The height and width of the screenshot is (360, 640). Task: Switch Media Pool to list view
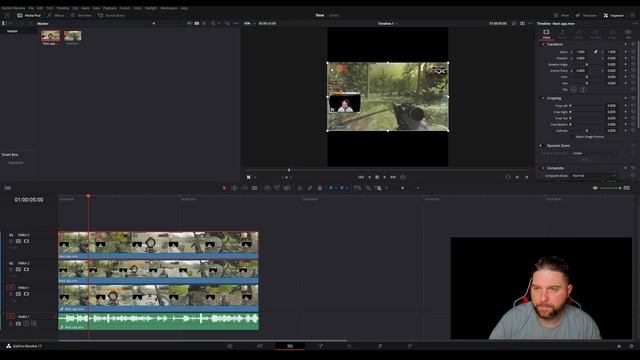[204, 23]
